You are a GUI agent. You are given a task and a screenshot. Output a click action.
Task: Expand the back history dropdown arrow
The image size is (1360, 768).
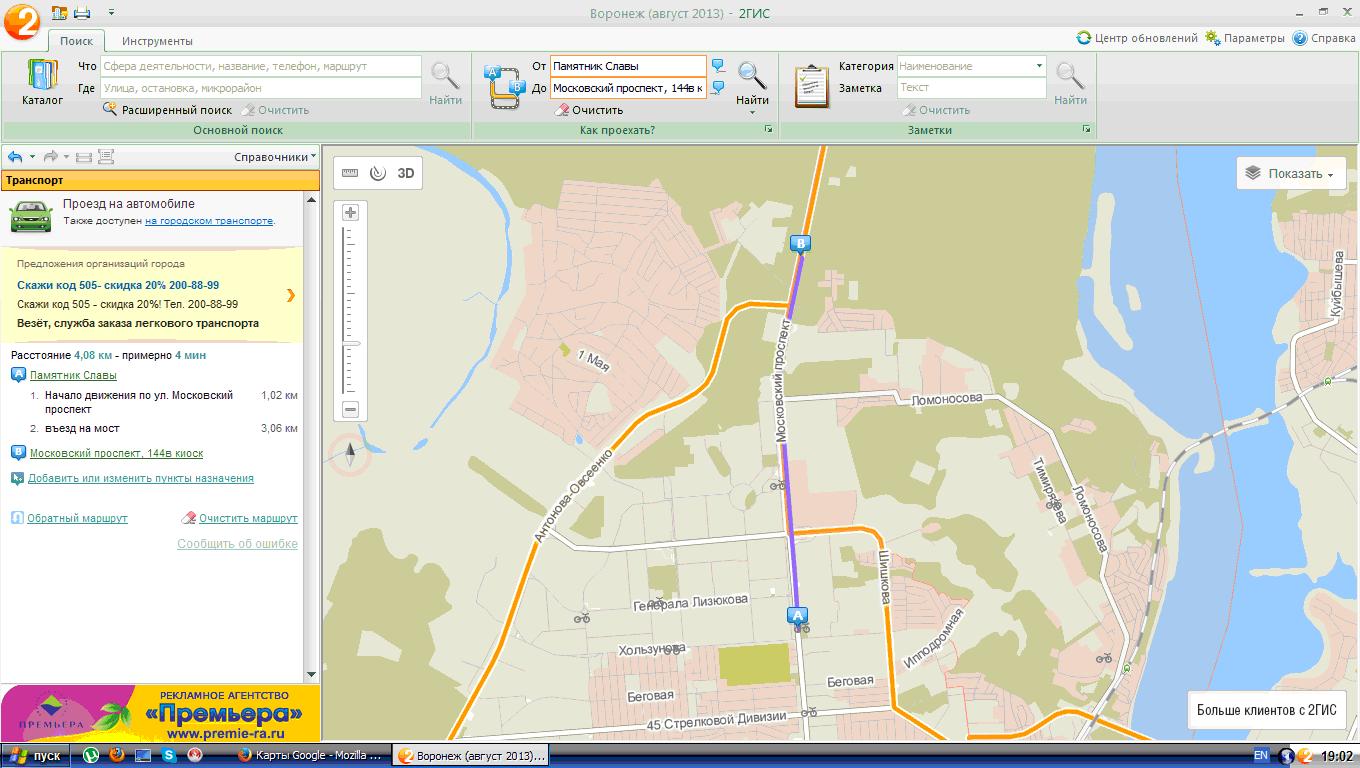32,157
